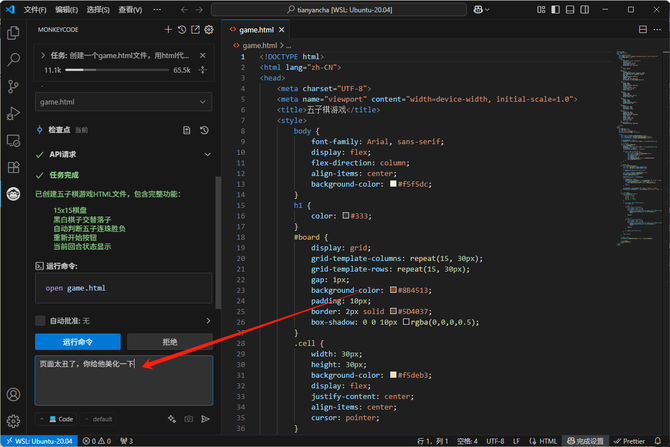Click the send message arrow icon
This screenshot has height=447, width=670.
[205, 419]
